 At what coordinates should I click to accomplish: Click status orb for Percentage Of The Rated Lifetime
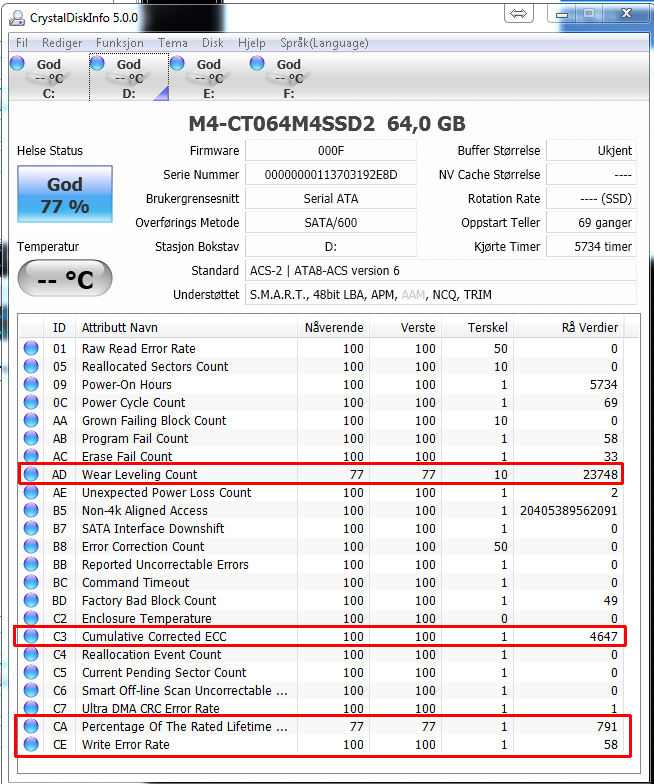[31, 726]
